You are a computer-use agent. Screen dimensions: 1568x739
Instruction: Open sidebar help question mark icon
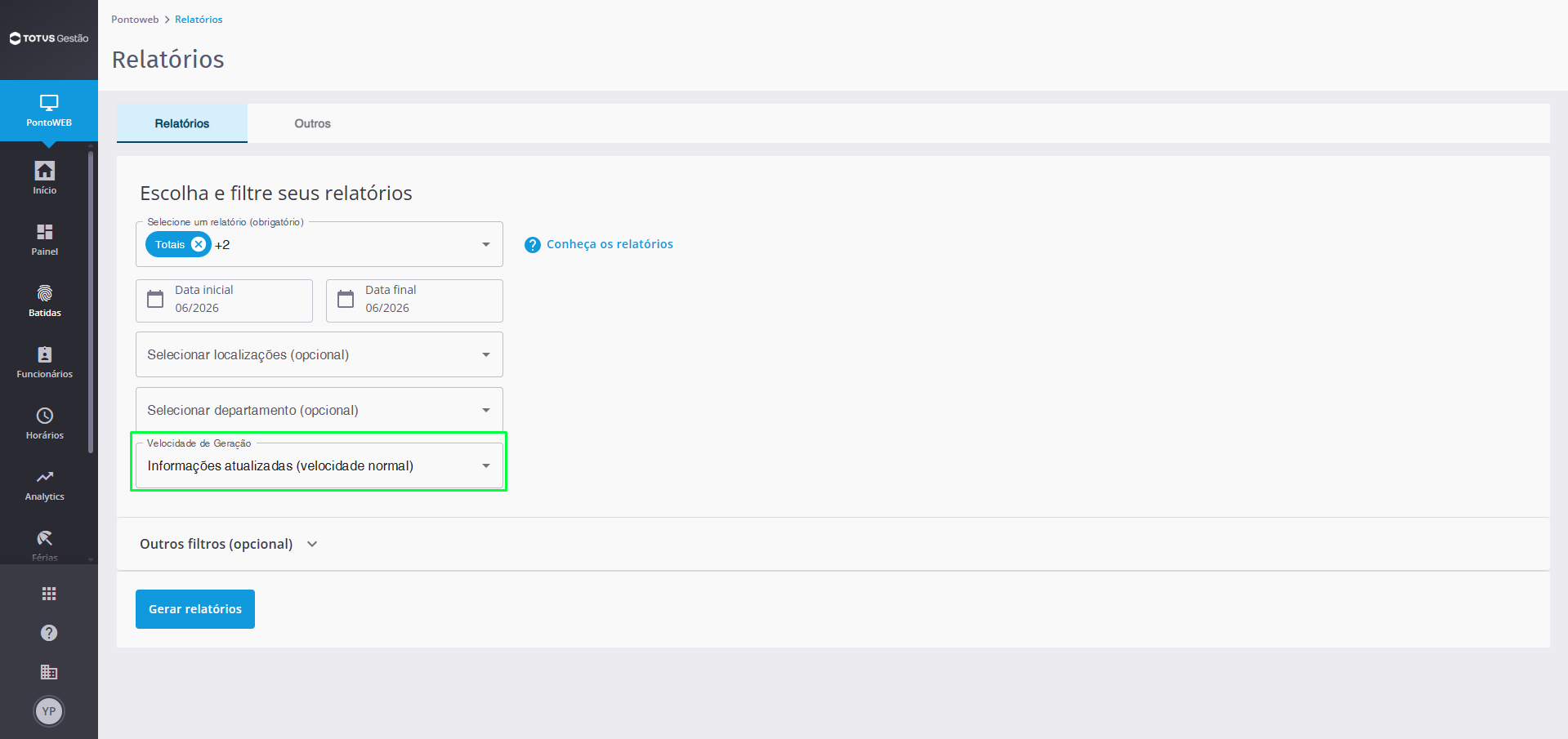pos(49,633)
